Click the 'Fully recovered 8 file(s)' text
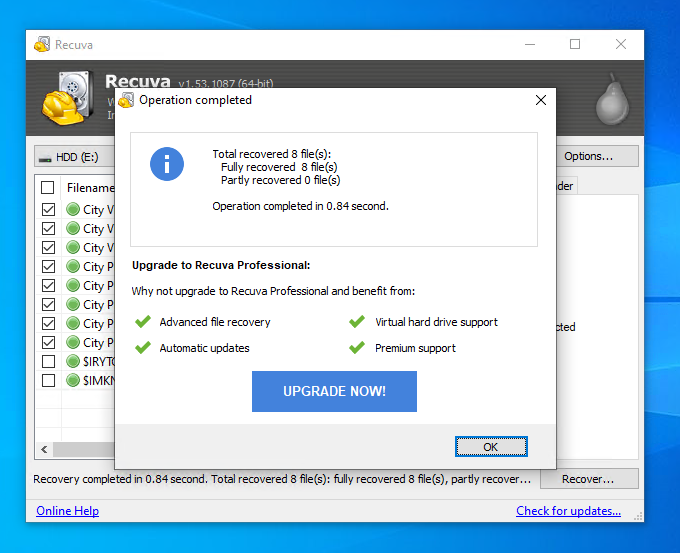Screen dimensions: 680x553 [x=279, y=167]
